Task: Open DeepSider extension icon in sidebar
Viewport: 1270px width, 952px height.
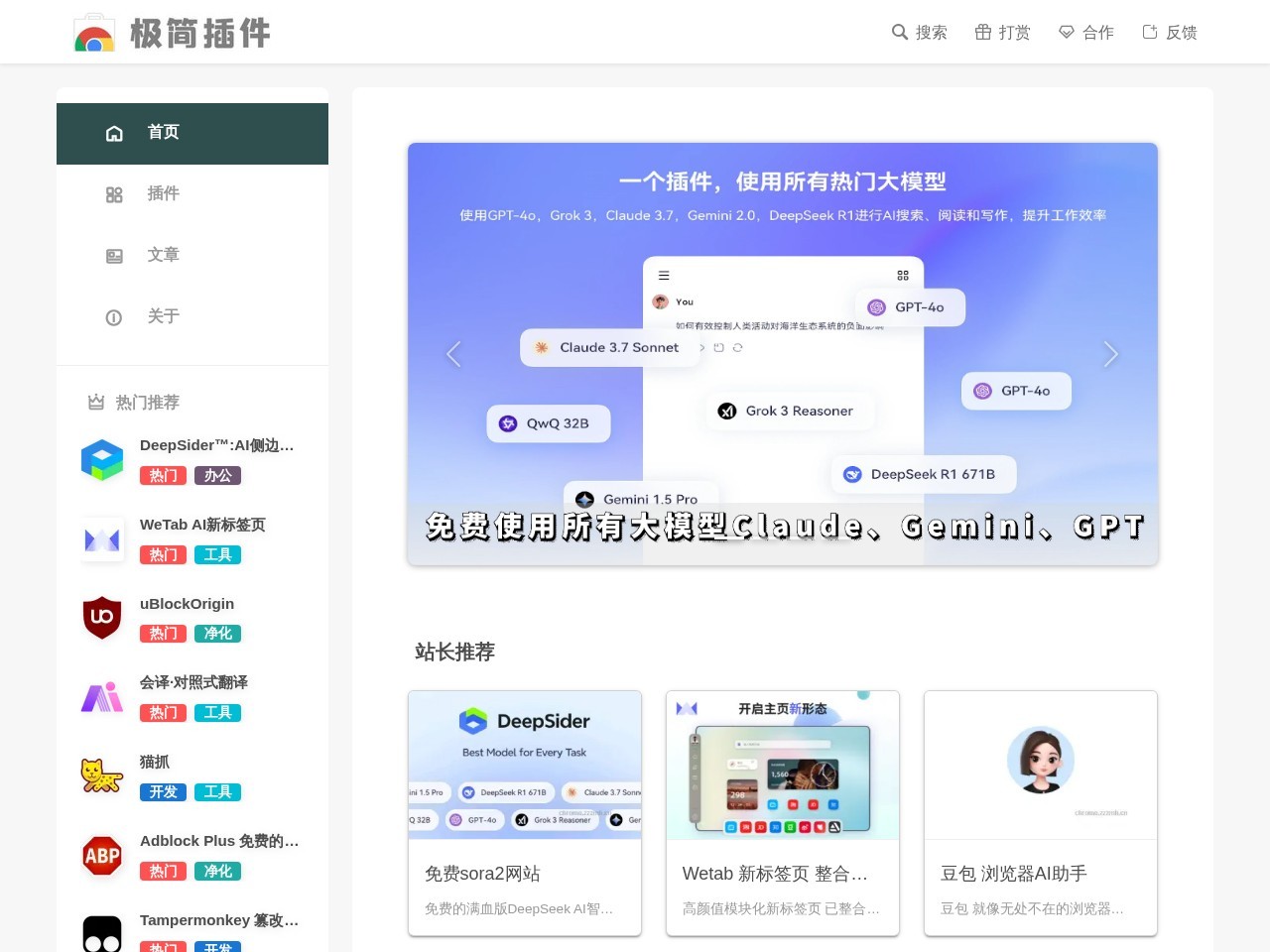Action: click(102, 460)
